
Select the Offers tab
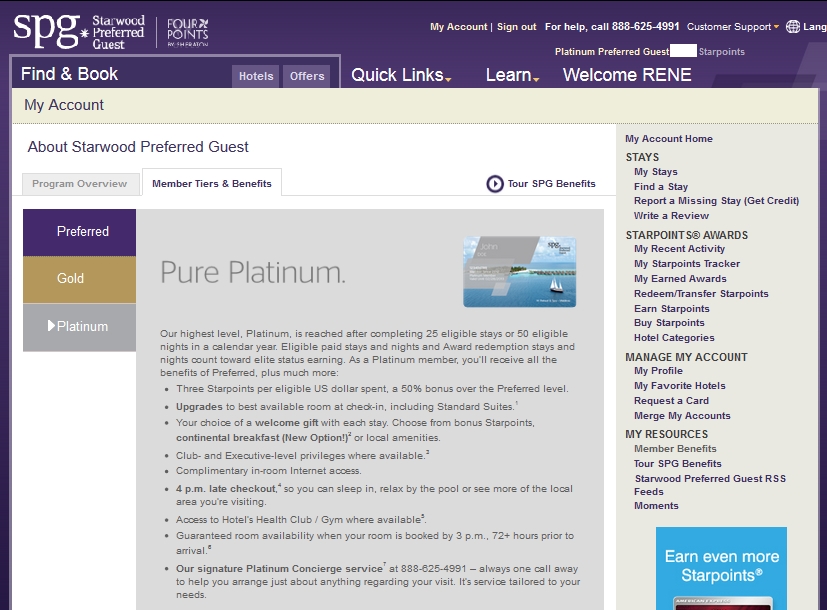click(306, 75)
